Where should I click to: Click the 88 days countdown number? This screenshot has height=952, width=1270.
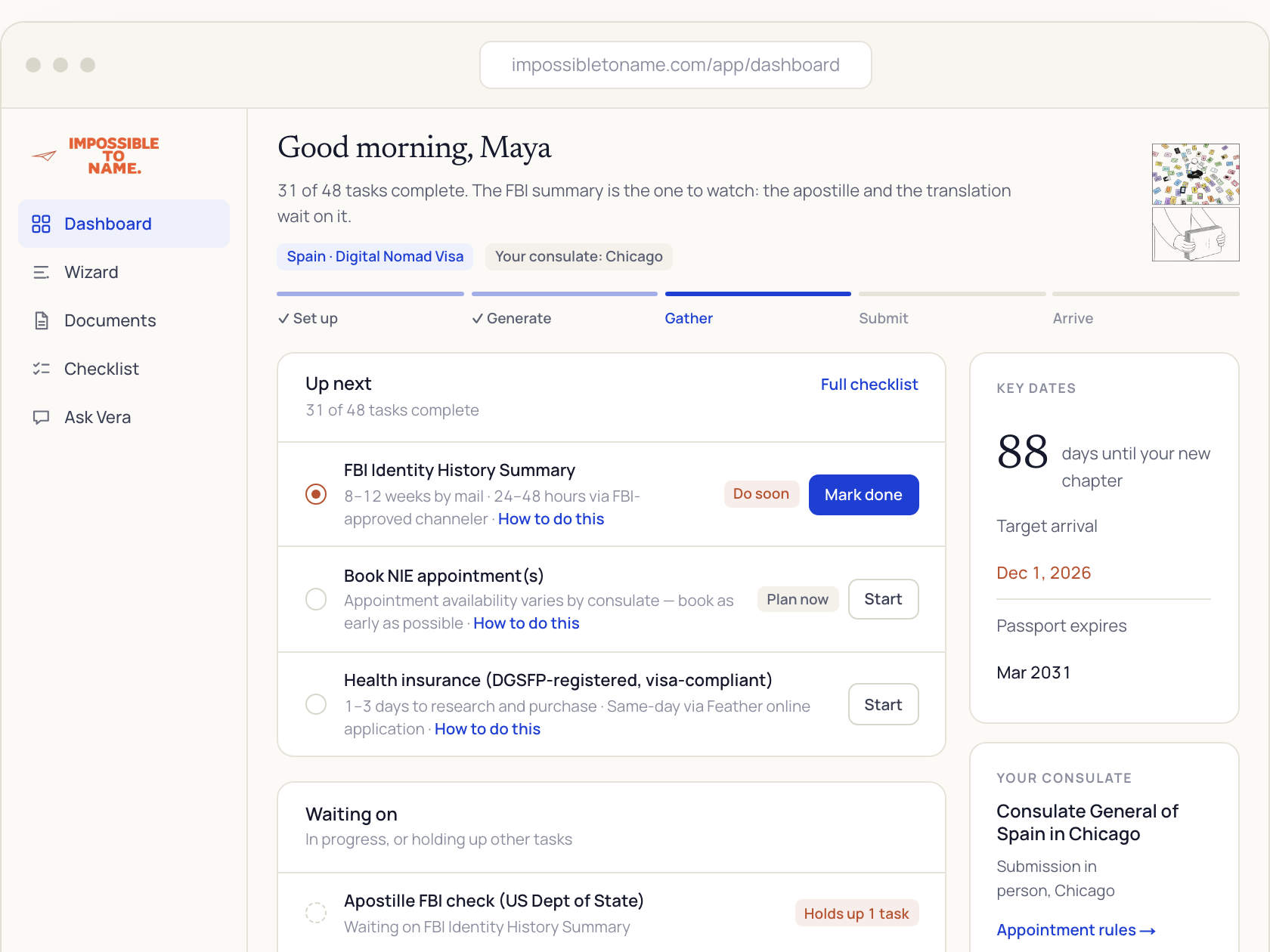[x=1023, y=452]
